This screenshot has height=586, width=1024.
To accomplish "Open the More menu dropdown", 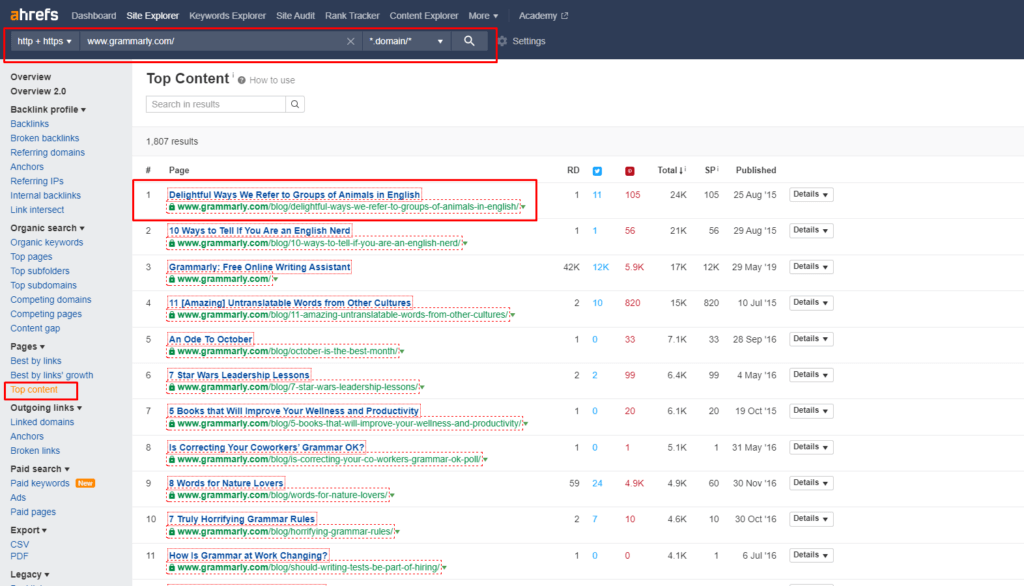I will (483, 16).
